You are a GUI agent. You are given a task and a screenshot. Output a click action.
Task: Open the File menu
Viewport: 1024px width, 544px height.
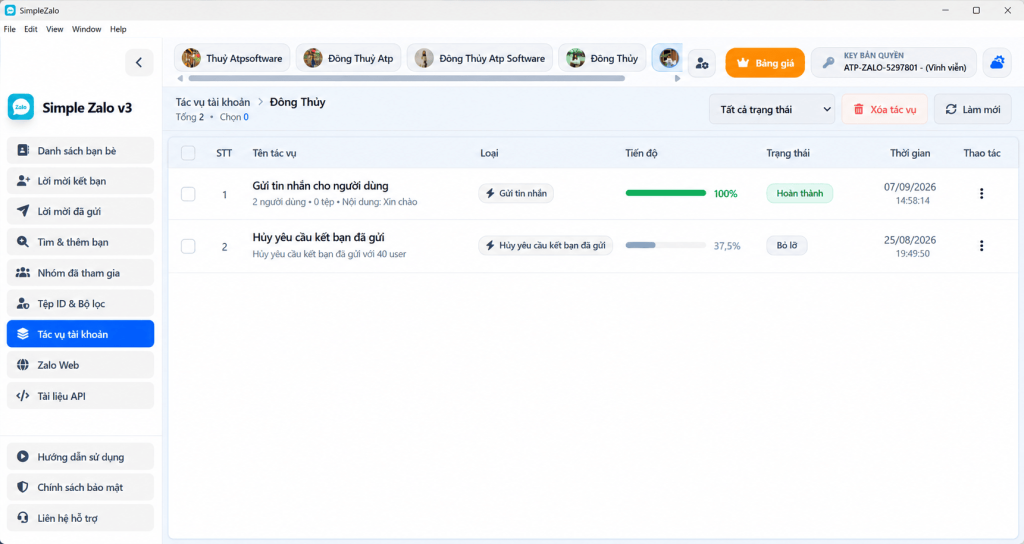(10, 29)
